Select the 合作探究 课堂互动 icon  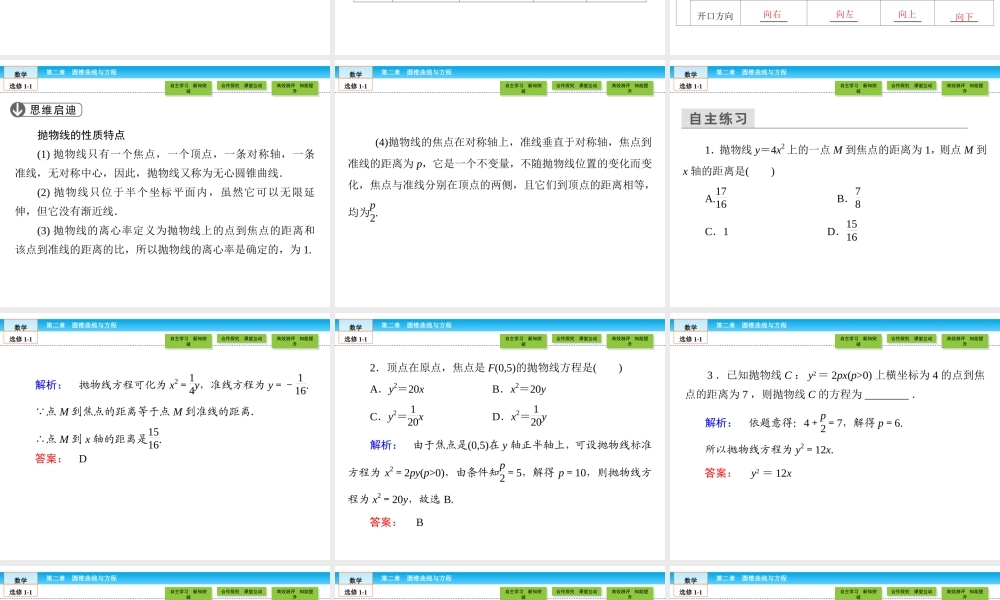click(x=245, y=86)
